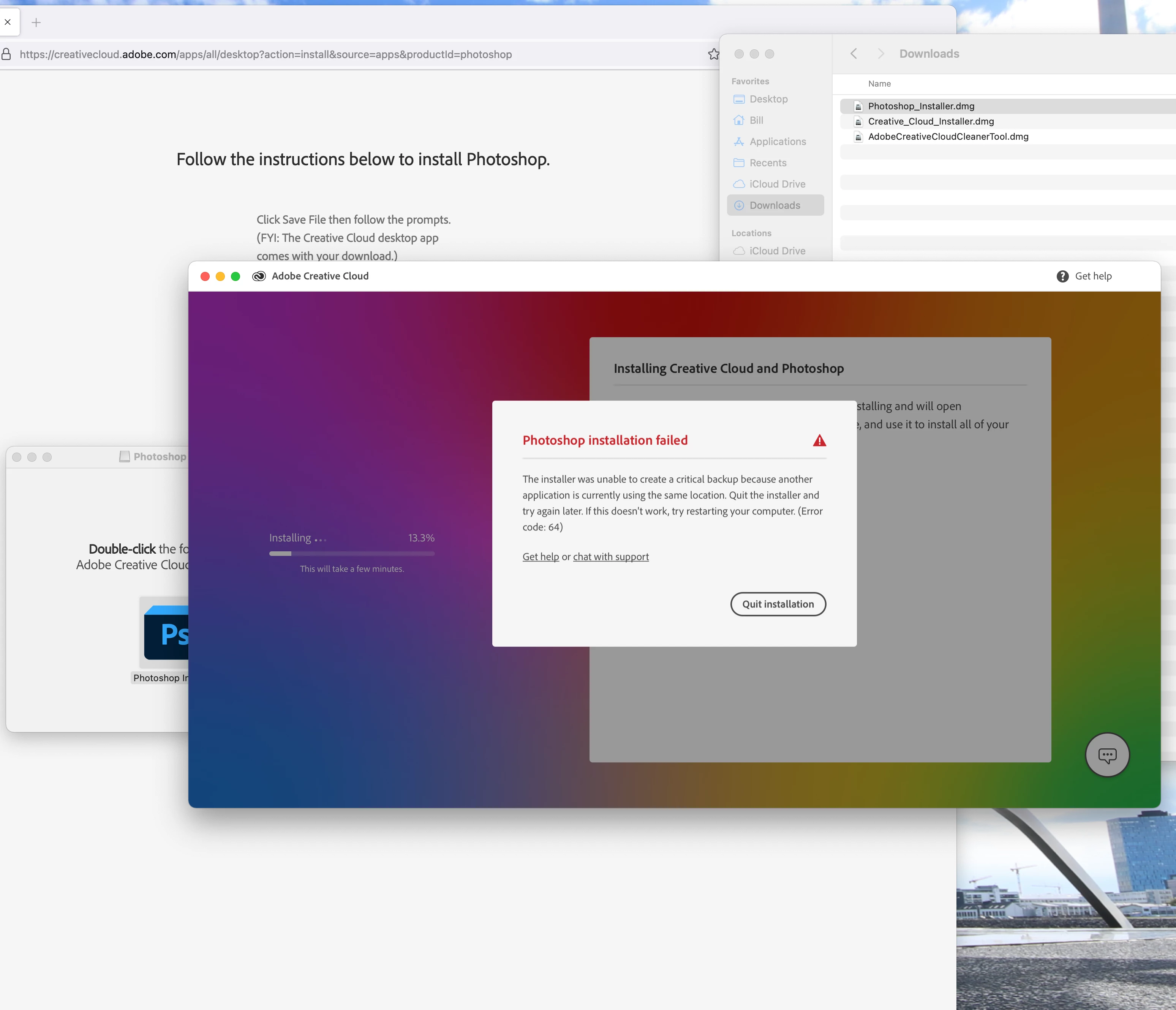Click Get help link in error dialog
The image size is (1176, 1010).
coord(540,557)
